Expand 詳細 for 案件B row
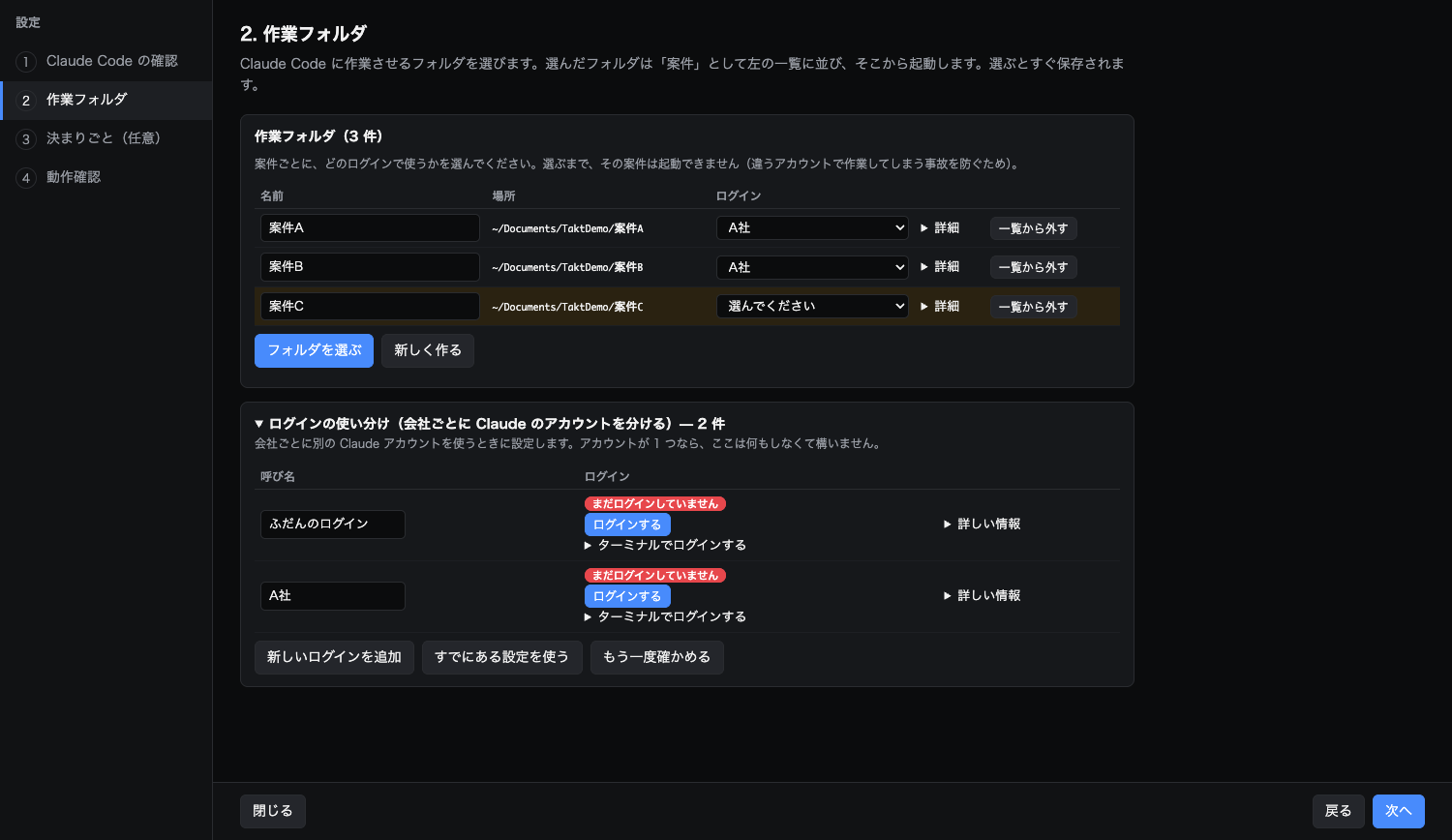Screen dimensions: 1452x840 pyautogui.click(x=940, y=266)
